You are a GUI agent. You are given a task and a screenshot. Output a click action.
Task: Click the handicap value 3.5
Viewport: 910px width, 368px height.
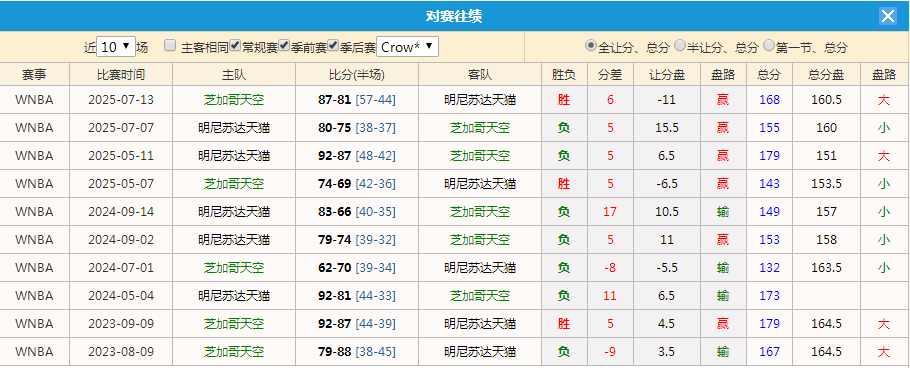667,352
